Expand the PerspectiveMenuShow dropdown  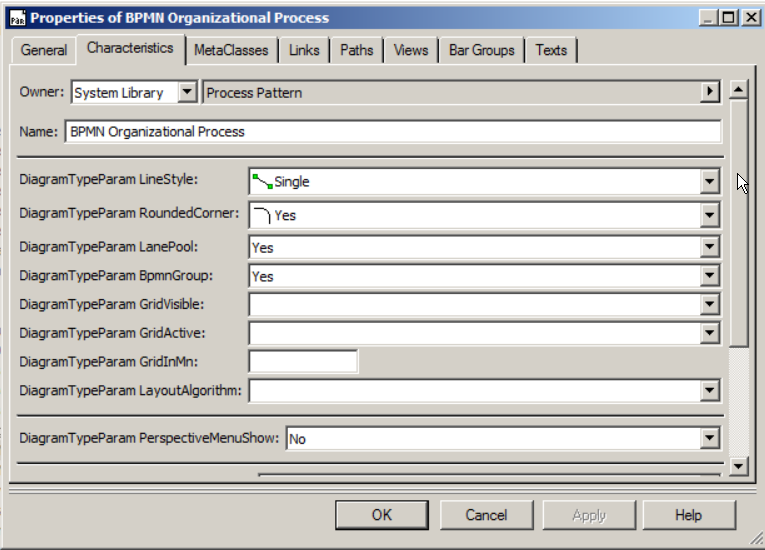[x=710, y=438]
